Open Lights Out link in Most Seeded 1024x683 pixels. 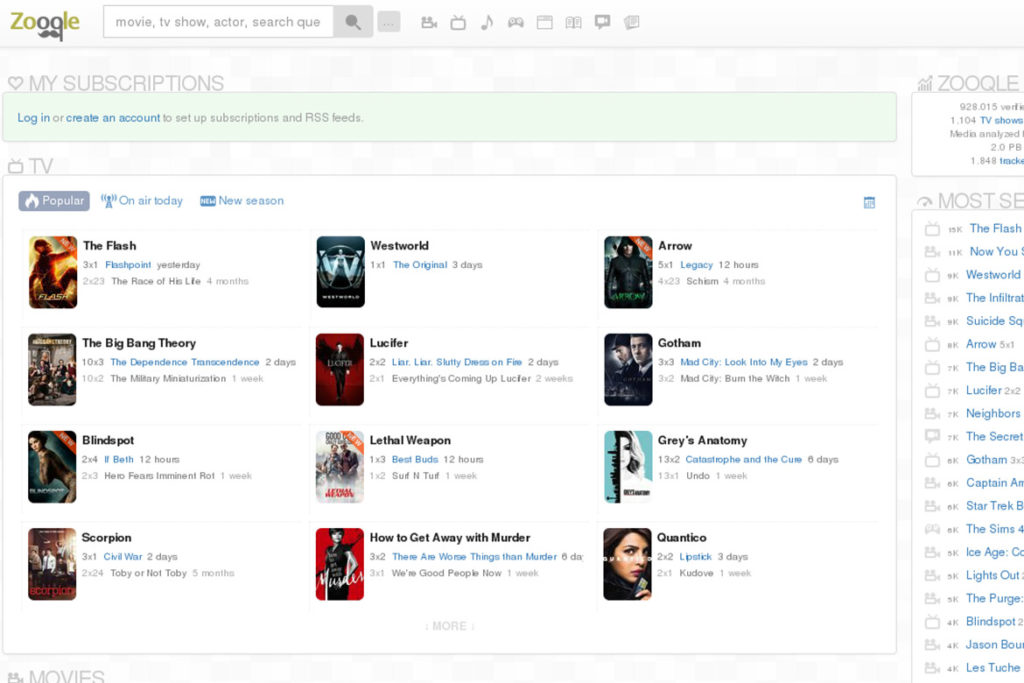995,575
